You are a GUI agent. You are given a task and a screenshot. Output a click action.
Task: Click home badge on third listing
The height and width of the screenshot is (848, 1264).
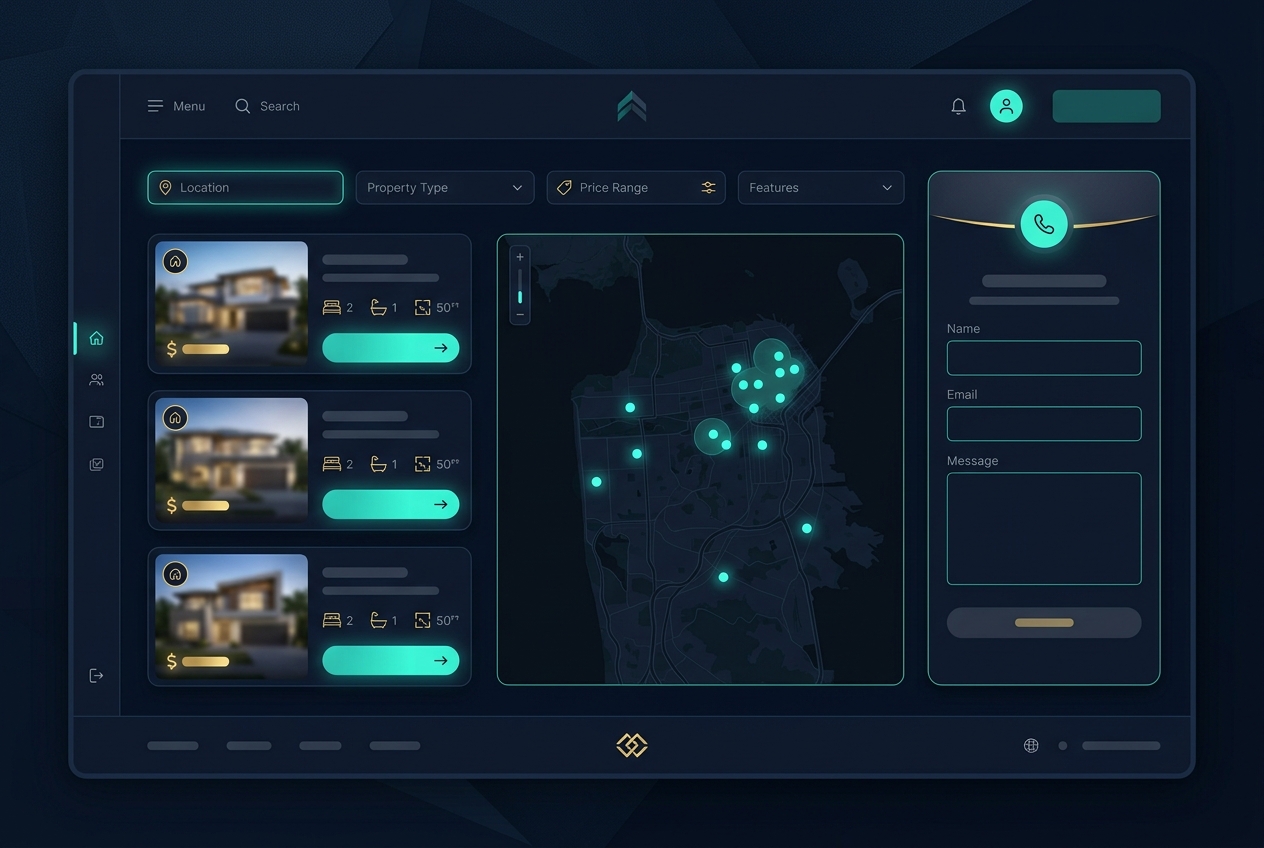coord(175,574)
